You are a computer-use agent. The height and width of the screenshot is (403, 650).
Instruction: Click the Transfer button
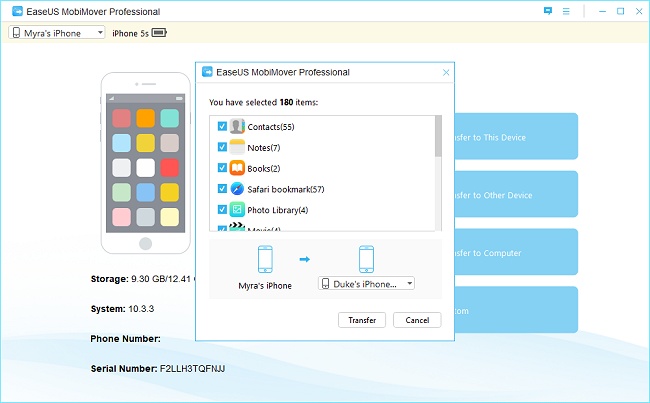[362, 320]
